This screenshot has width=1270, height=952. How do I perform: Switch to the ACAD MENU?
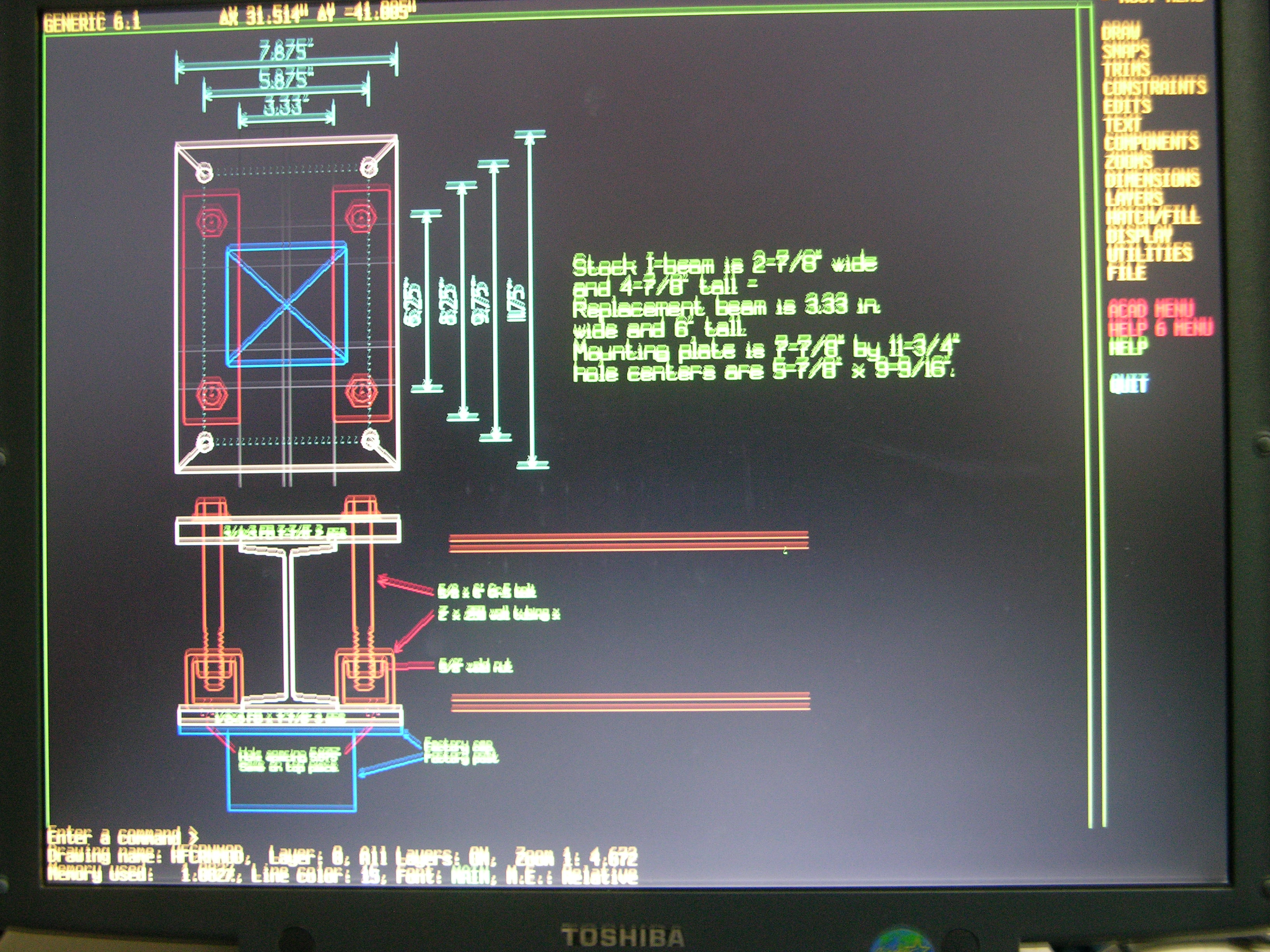pyautogui.click(x=1151, y=309)
